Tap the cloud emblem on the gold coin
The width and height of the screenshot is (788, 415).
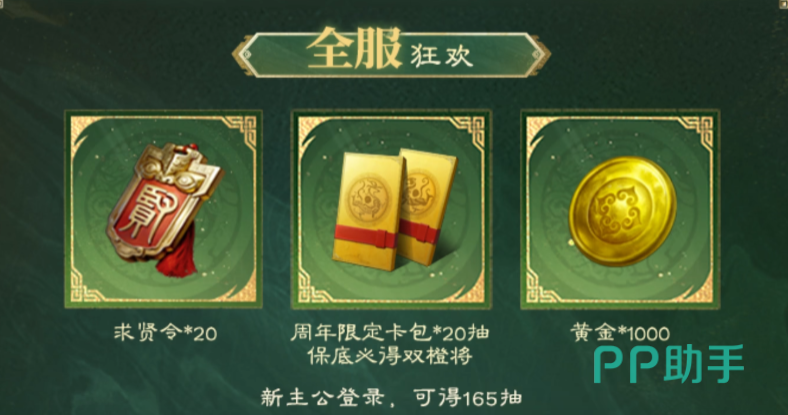pos(619,211)
